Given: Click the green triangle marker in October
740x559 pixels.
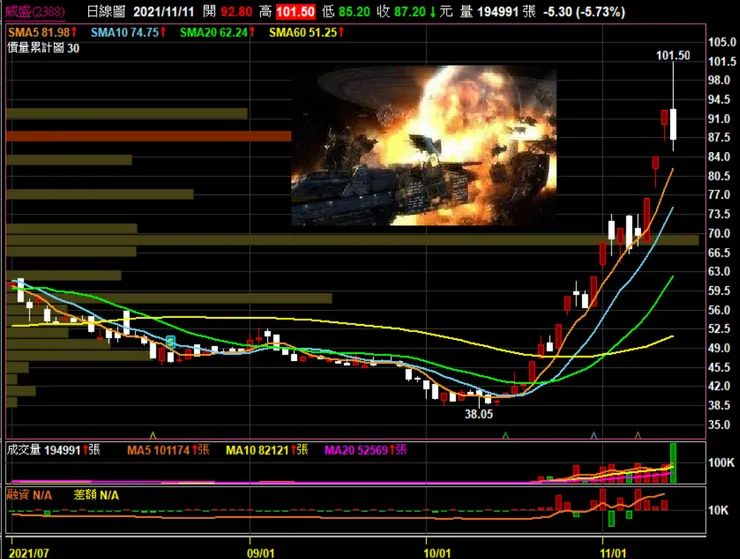Looking at the screenshot, I should coord(505,435).
